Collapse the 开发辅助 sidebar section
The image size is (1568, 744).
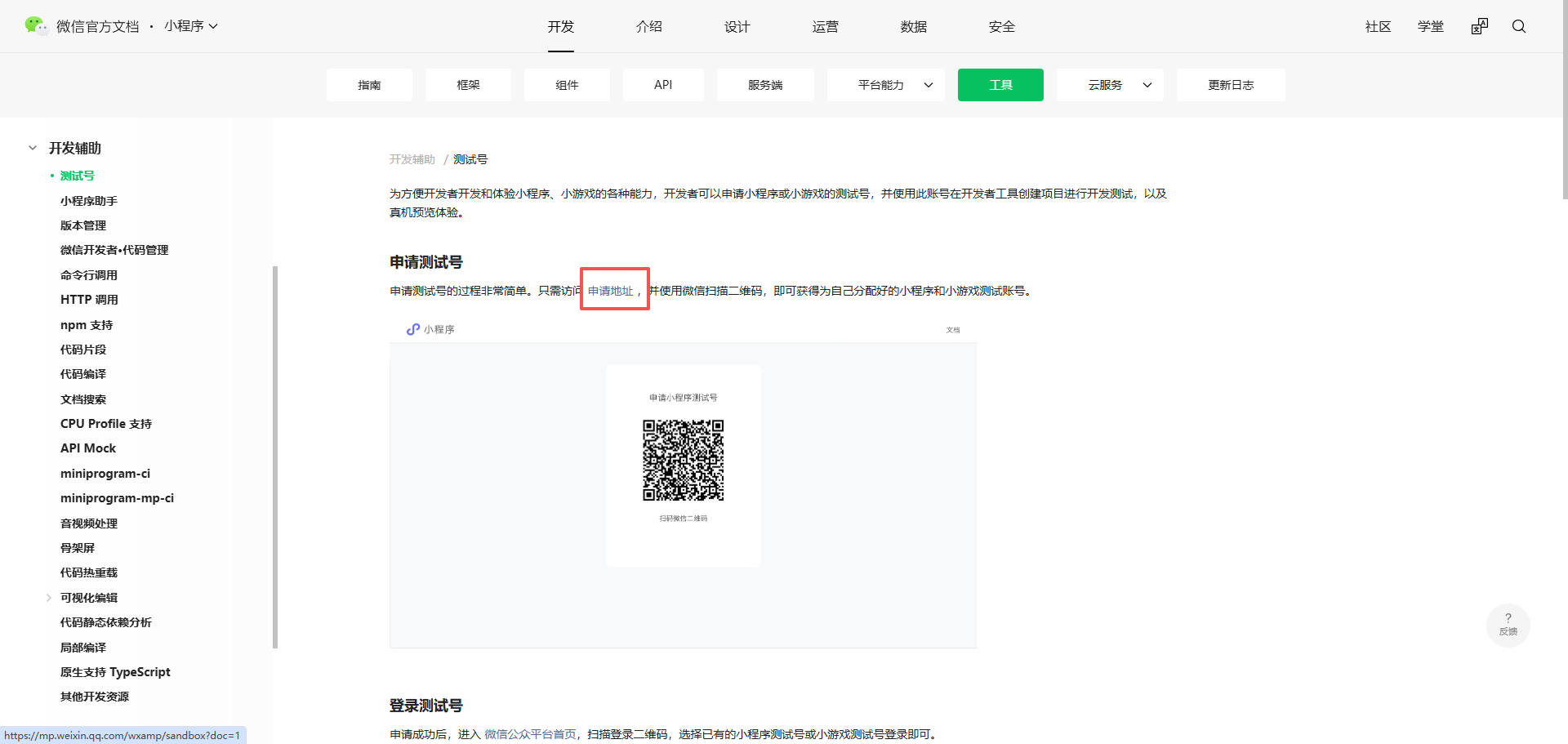33,148
